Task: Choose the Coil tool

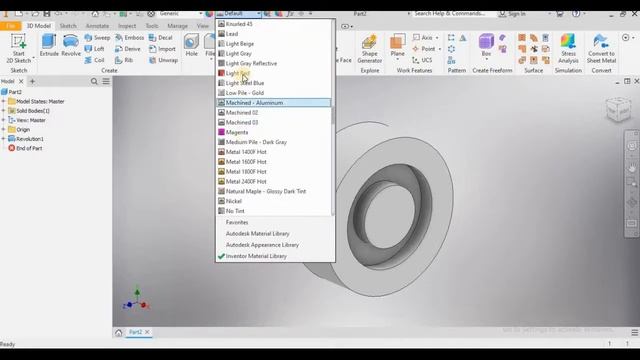Action: pyautogui.click(x=95, y=60)
